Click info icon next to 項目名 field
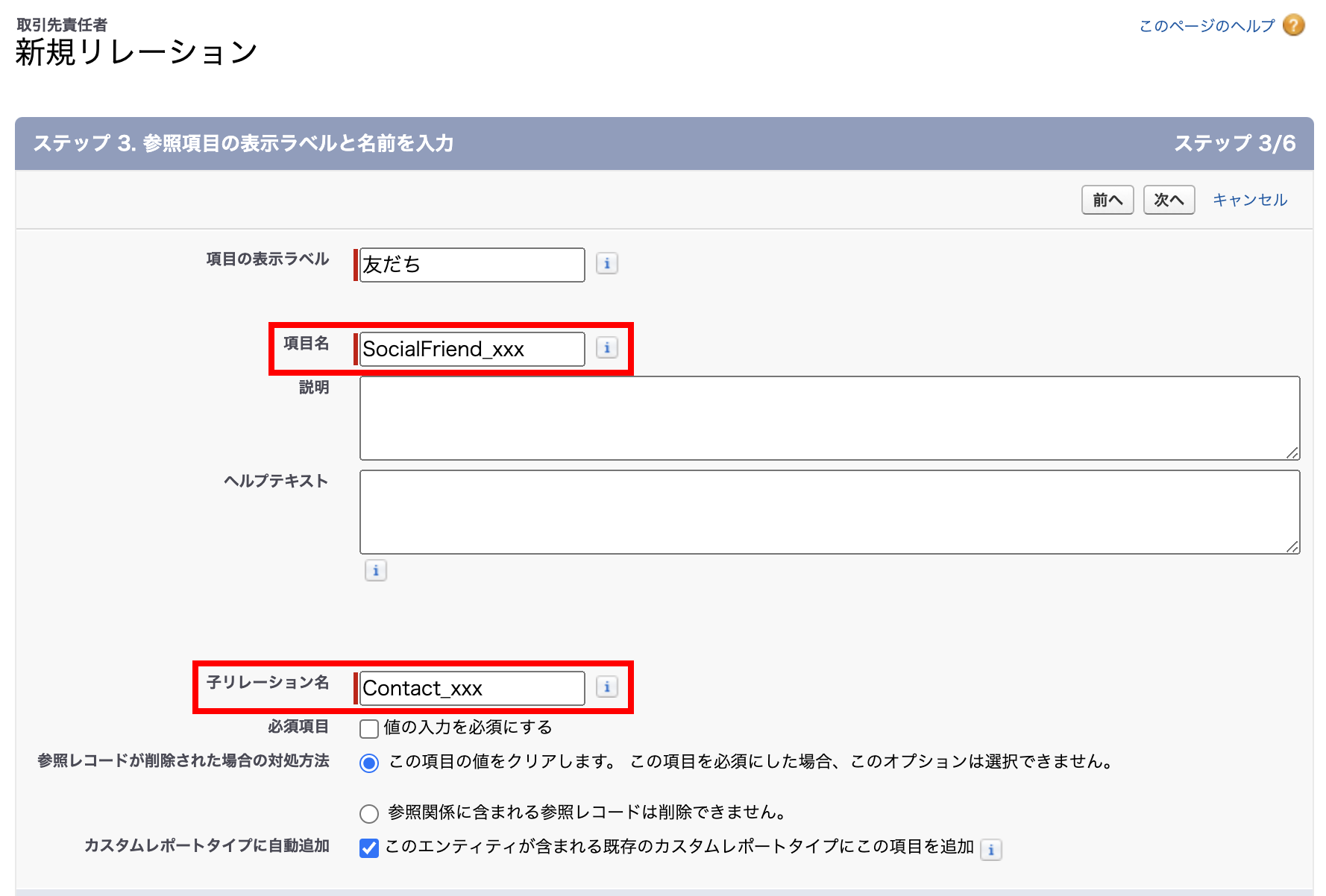1326x896 pixels. point(606,348)
